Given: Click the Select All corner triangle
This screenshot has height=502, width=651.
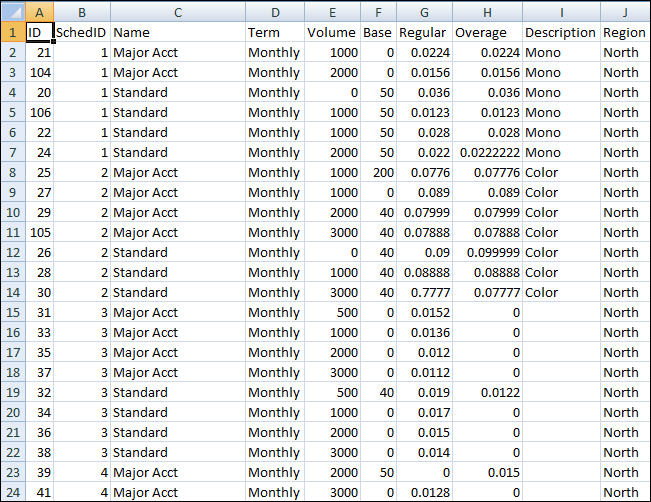Looking at the screenshot, I should point(13,12).
